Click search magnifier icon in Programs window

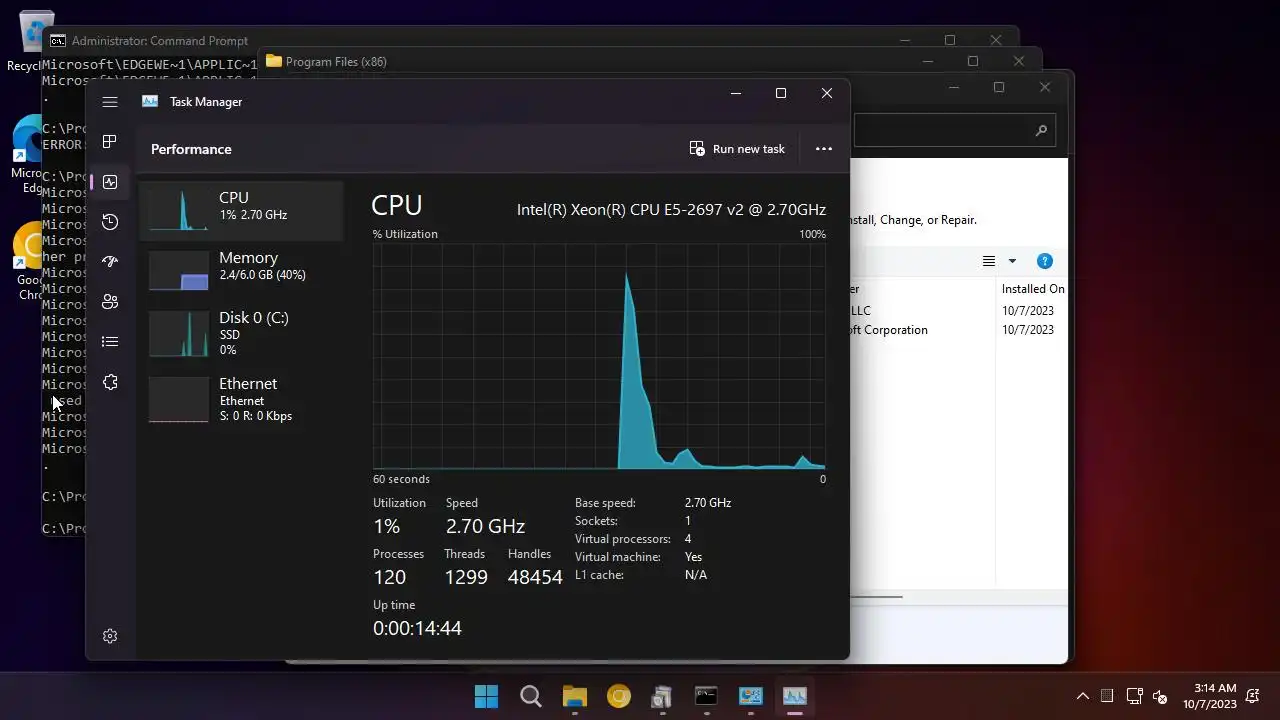point(1041,130)
